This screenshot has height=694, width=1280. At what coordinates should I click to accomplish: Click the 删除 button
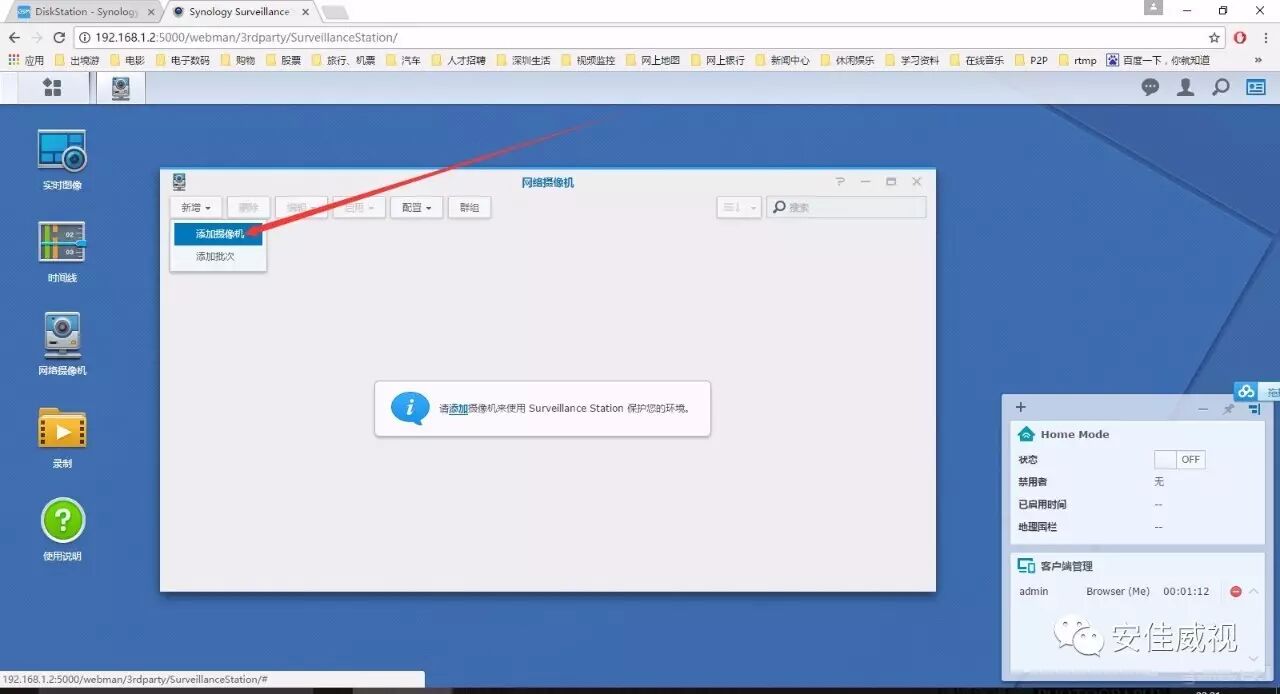248,207
